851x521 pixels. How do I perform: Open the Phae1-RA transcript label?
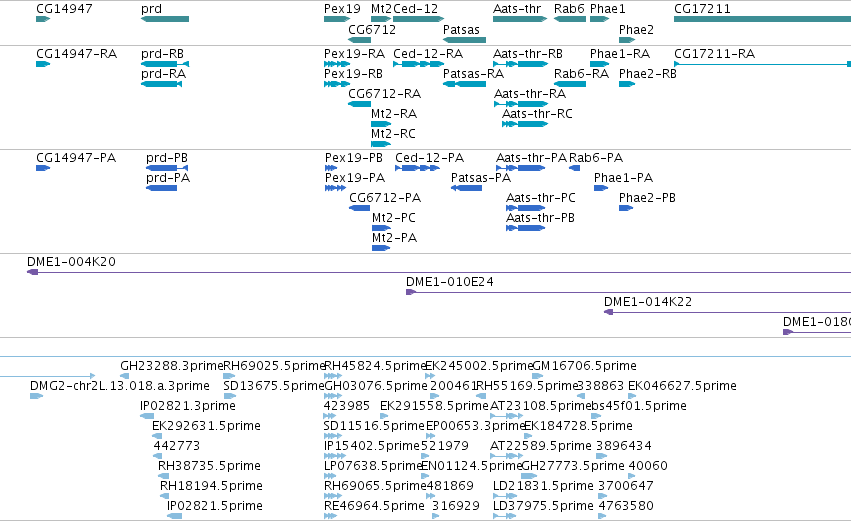[620, 54]
